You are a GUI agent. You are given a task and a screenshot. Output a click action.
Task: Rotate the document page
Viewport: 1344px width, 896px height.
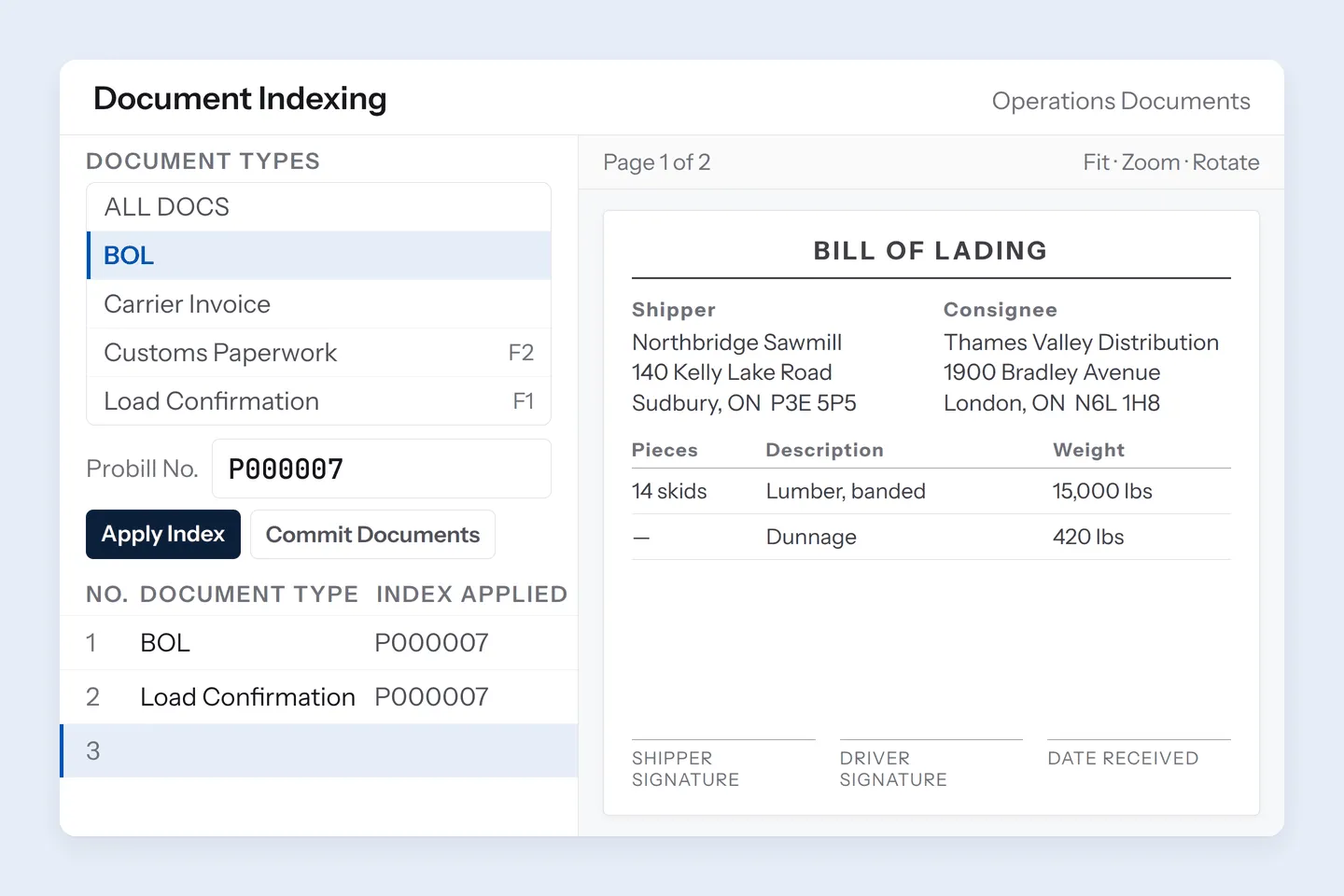1225,162
